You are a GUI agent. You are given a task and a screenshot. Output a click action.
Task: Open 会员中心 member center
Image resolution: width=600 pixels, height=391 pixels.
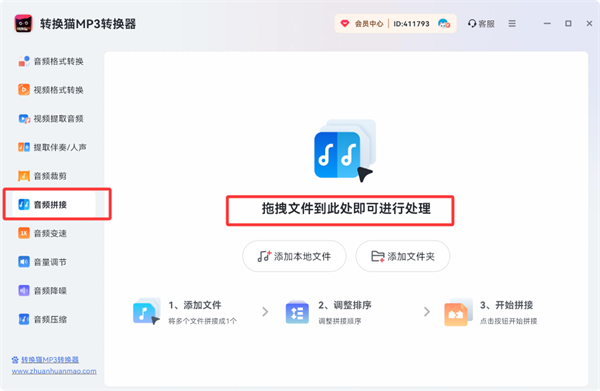click(369, 24)
